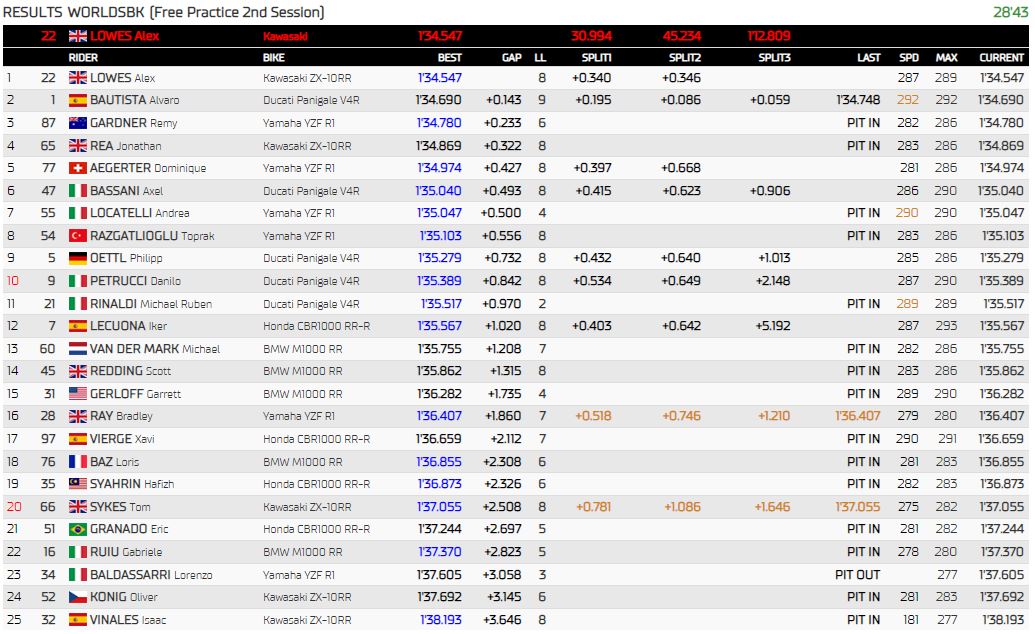Click the Australian flag beside GARDNER Remy
This screenshot has width=1035, height=634.
pos(78,123)
